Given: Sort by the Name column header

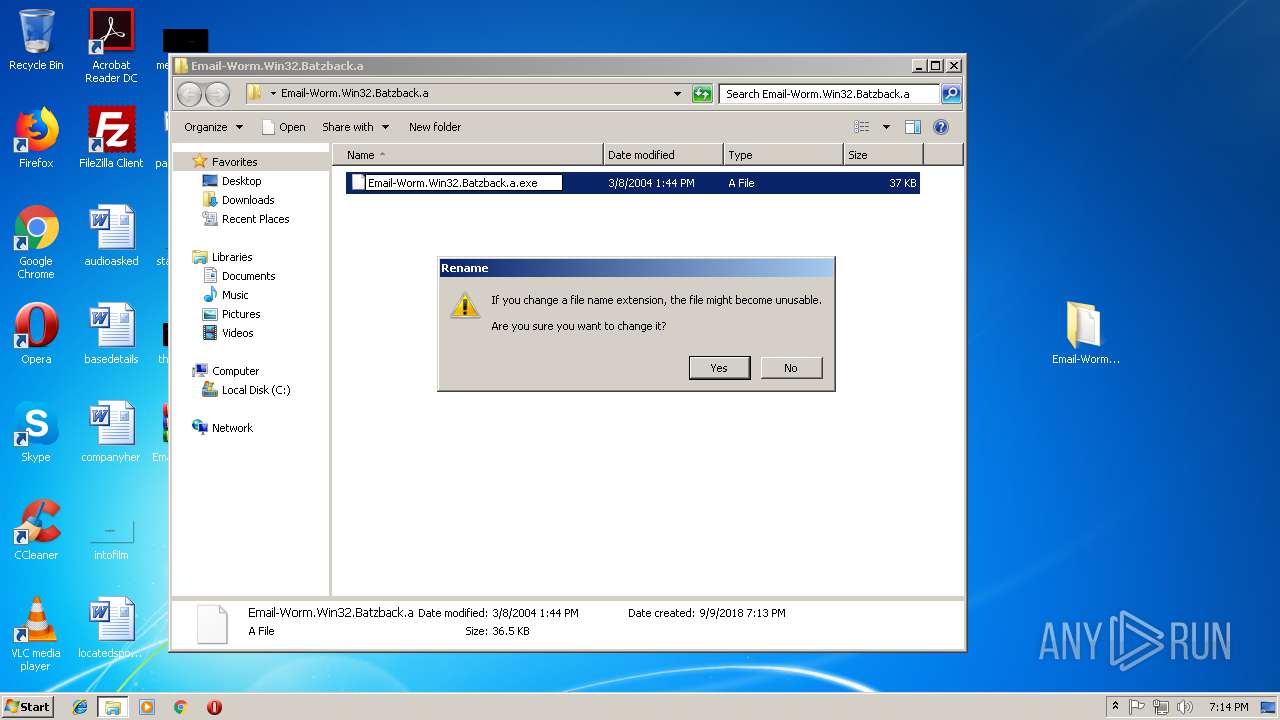Looking at the screenshot, I should tap(468, 155).
